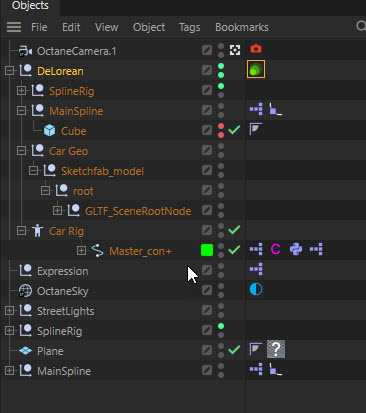Select the Python tag on Master_con+
The image size is (366, 413).
pyautogui.click(x=296, y=249)
